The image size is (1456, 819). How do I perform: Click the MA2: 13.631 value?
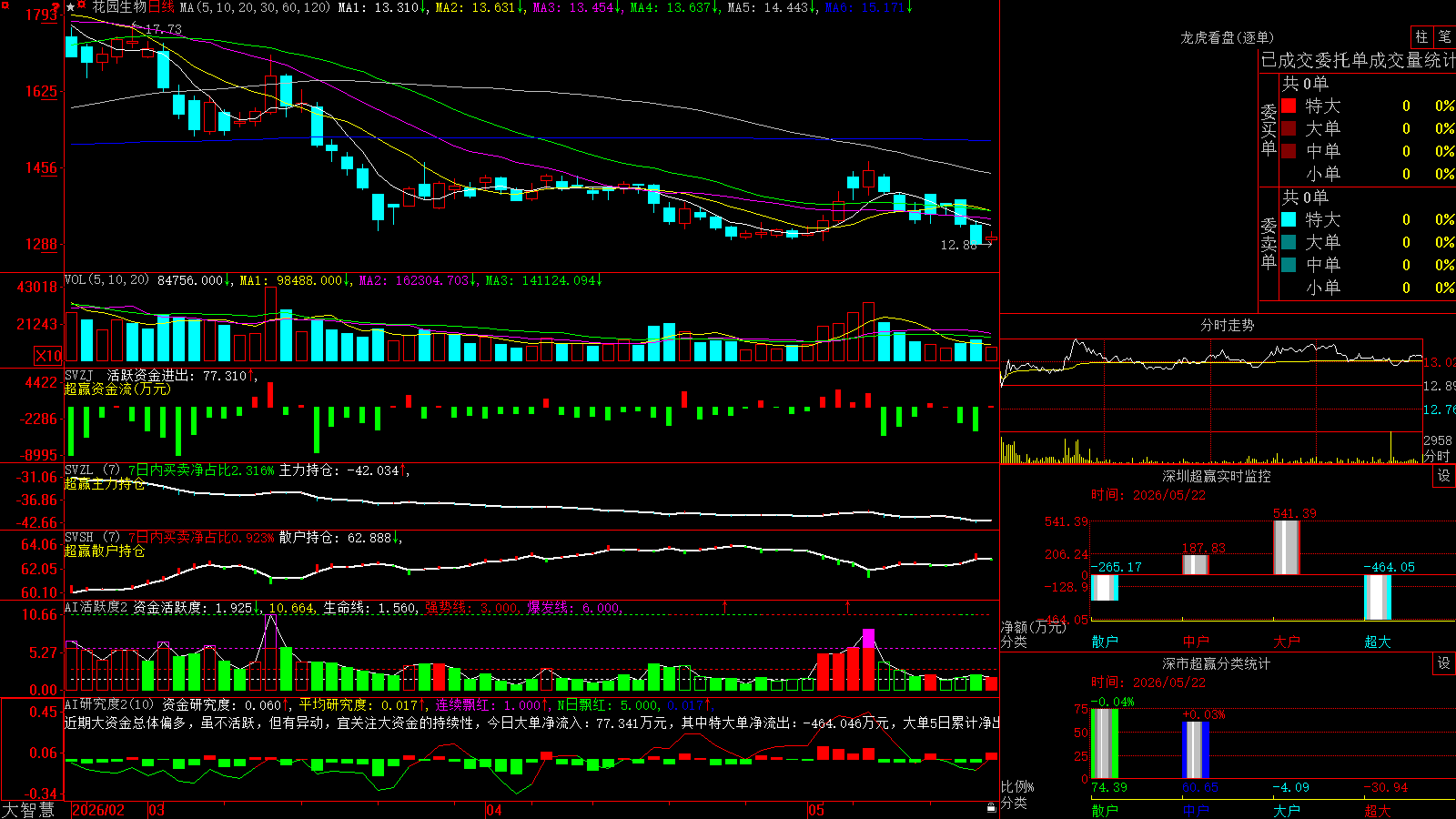pos(480,7)
